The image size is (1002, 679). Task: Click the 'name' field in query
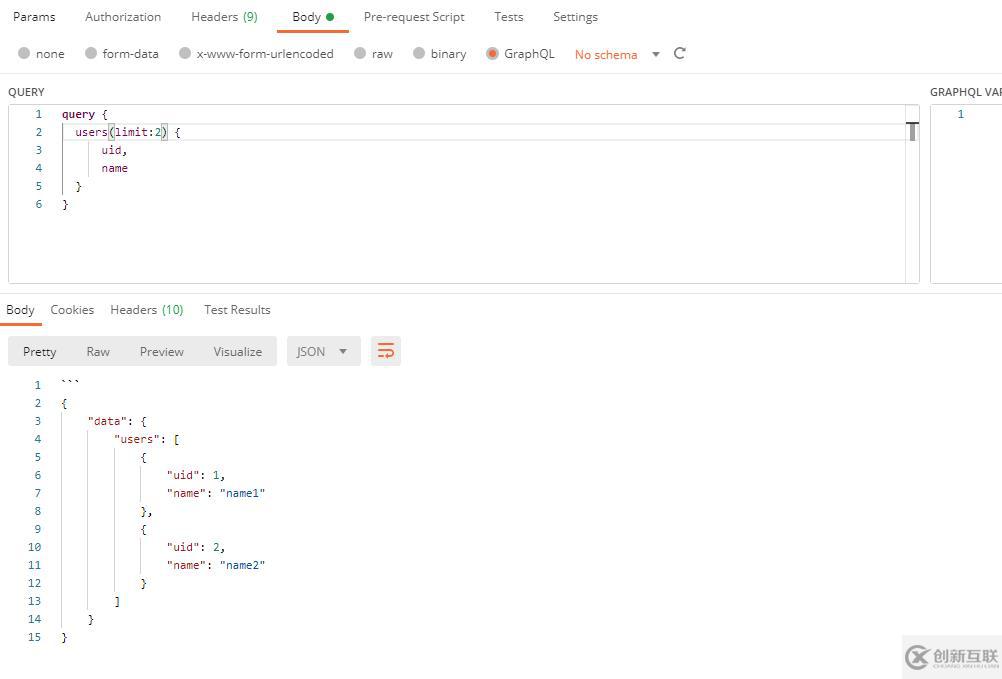tap(114, 168)
